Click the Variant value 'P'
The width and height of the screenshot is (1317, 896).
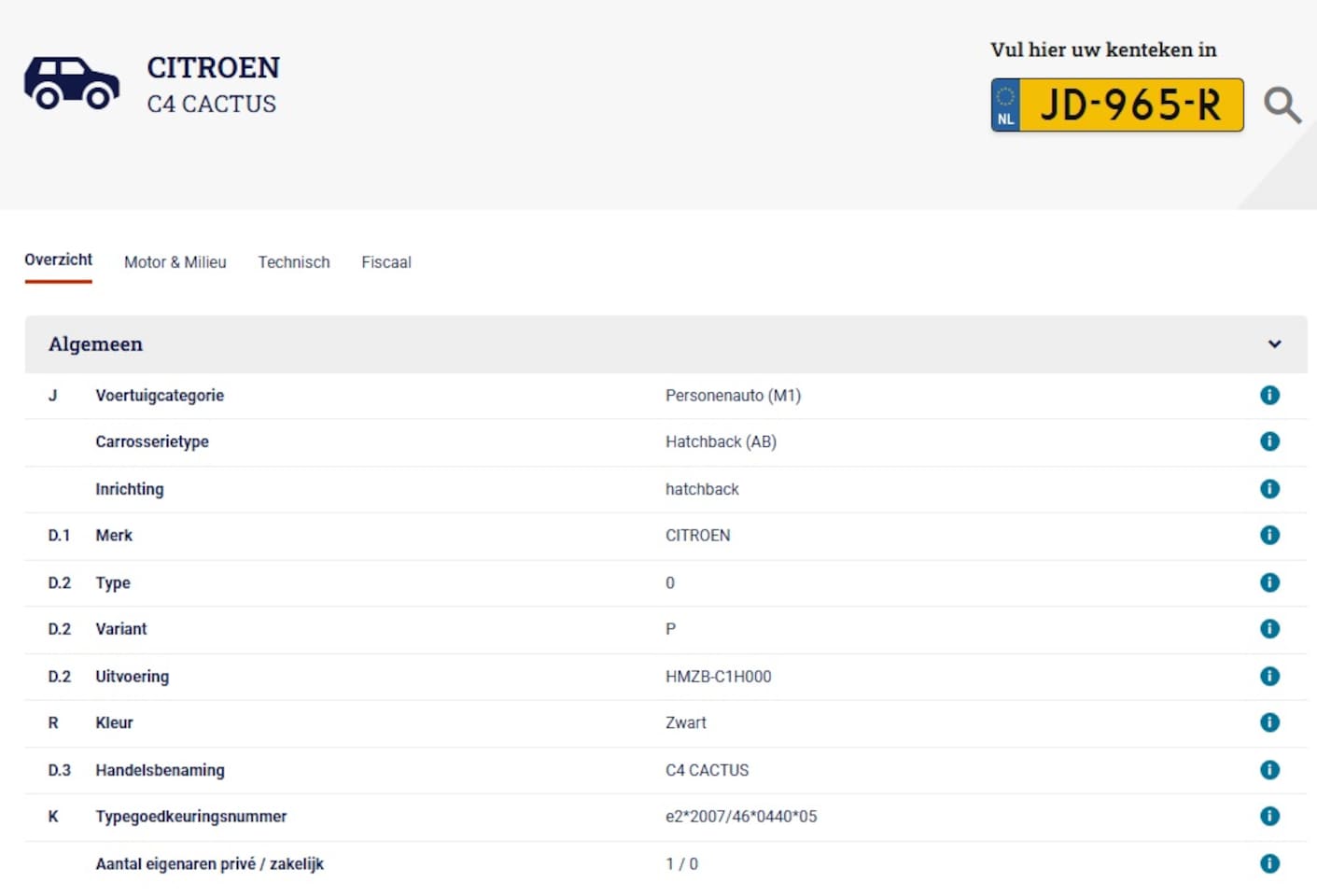670,629
